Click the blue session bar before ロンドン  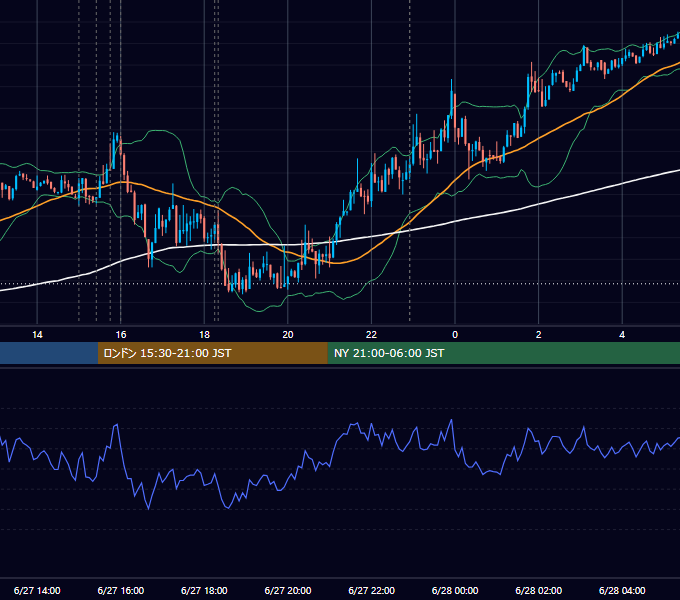pos(49,353)
